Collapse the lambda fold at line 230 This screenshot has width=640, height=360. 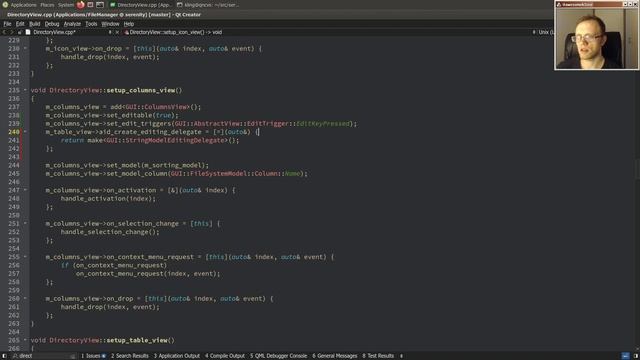point(25,49)
